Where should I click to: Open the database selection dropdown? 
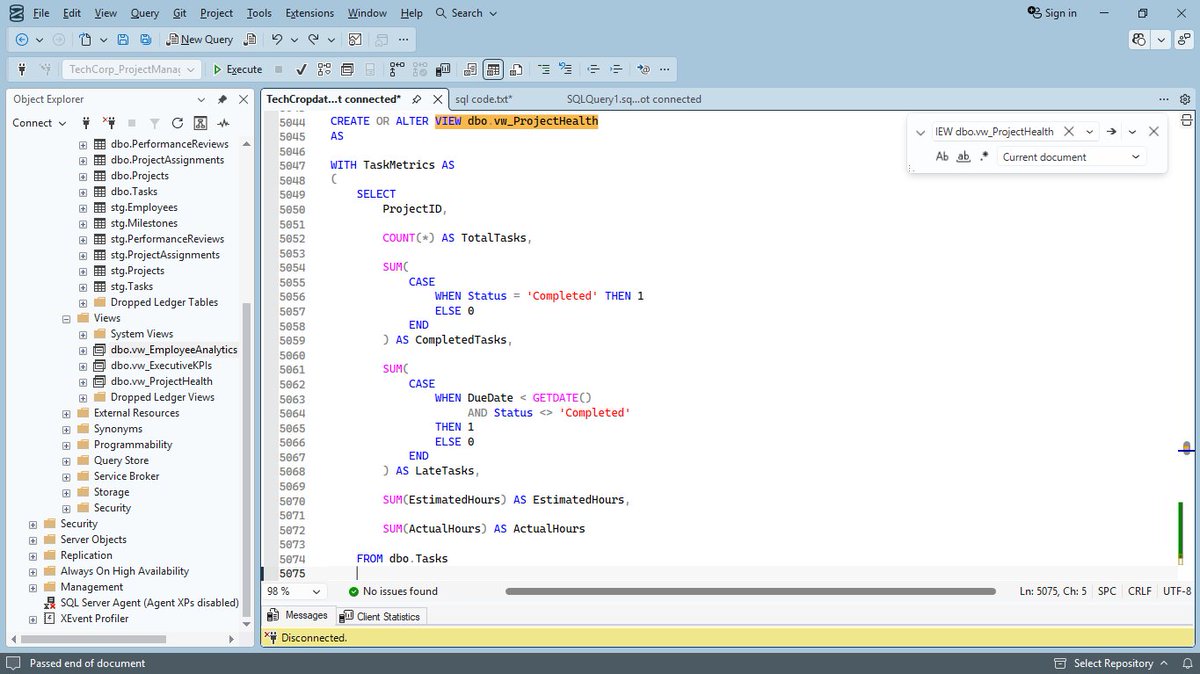click(x=189, y=69)
